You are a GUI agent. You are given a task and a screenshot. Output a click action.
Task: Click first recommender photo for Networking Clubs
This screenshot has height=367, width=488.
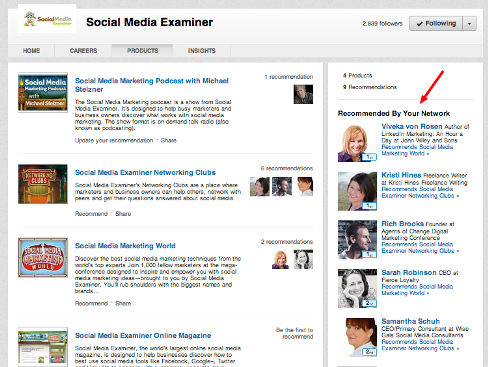click(x=260, y=186)
